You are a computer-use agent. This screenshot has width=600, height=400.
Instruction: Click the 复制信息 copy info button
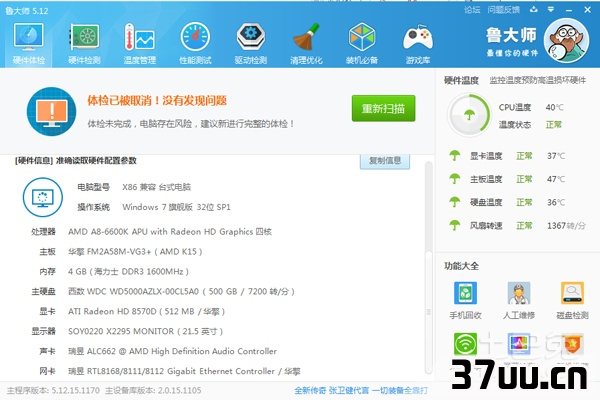tap(385, 161)
